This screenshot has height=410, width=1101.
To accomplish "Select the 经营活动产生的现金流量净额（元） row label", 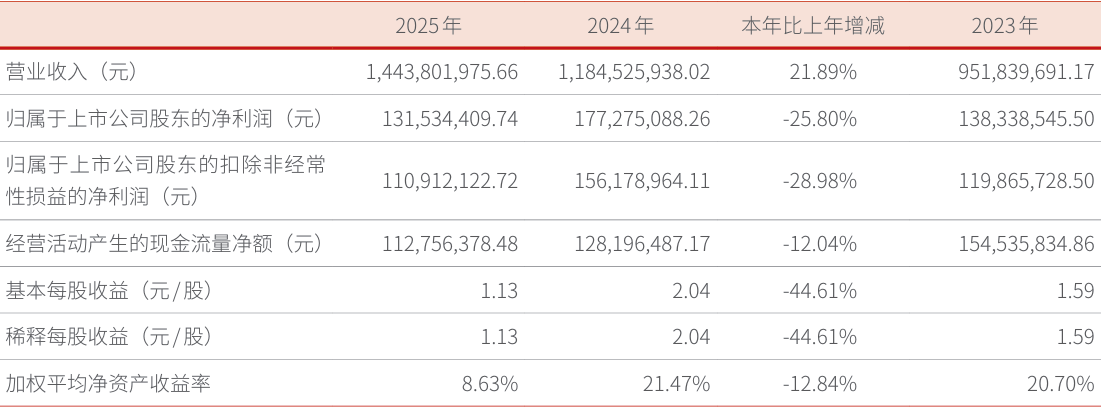I will 165,243.
